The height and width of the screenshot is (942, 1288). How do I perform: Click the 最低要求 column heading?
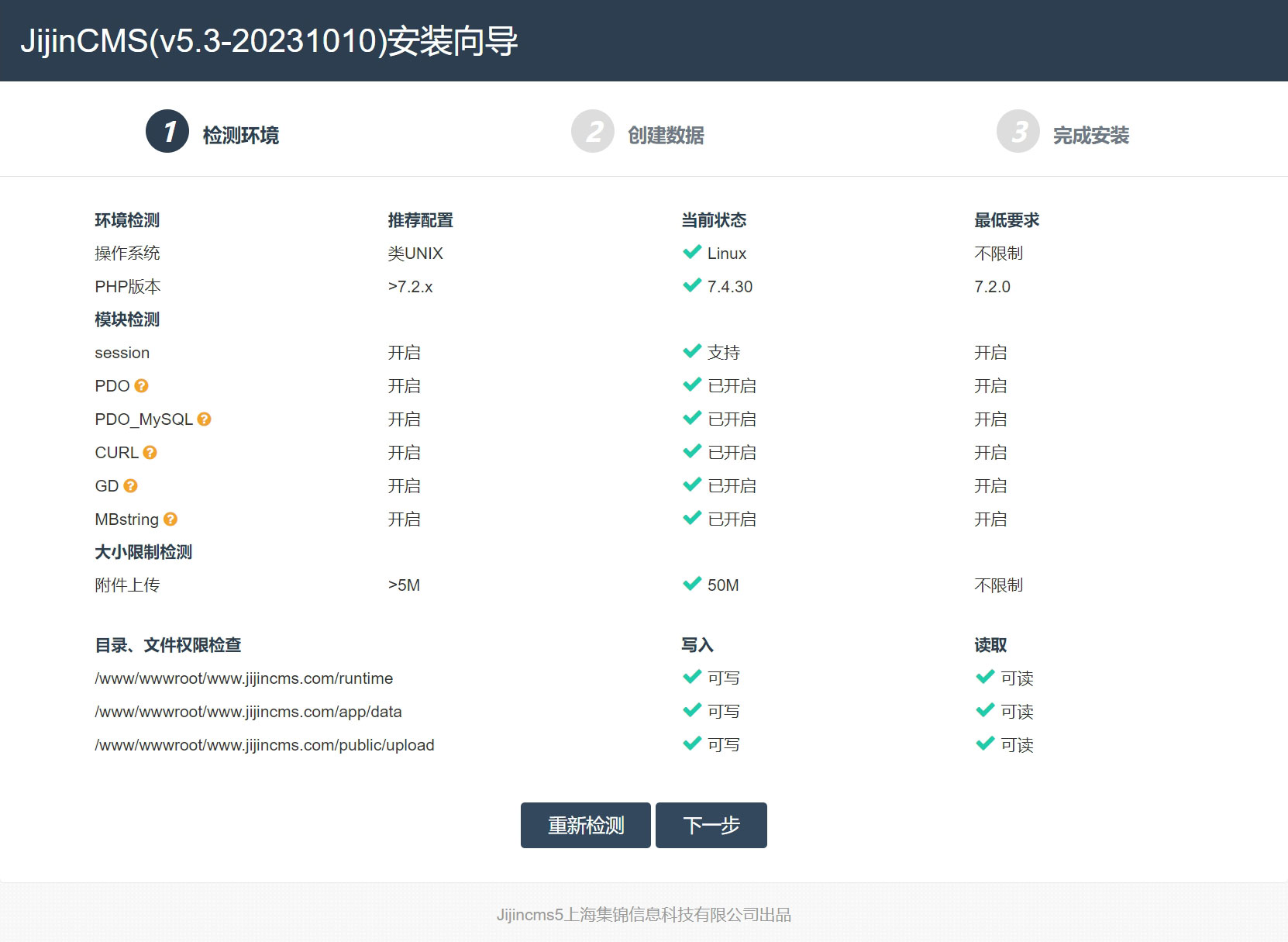1007,220
